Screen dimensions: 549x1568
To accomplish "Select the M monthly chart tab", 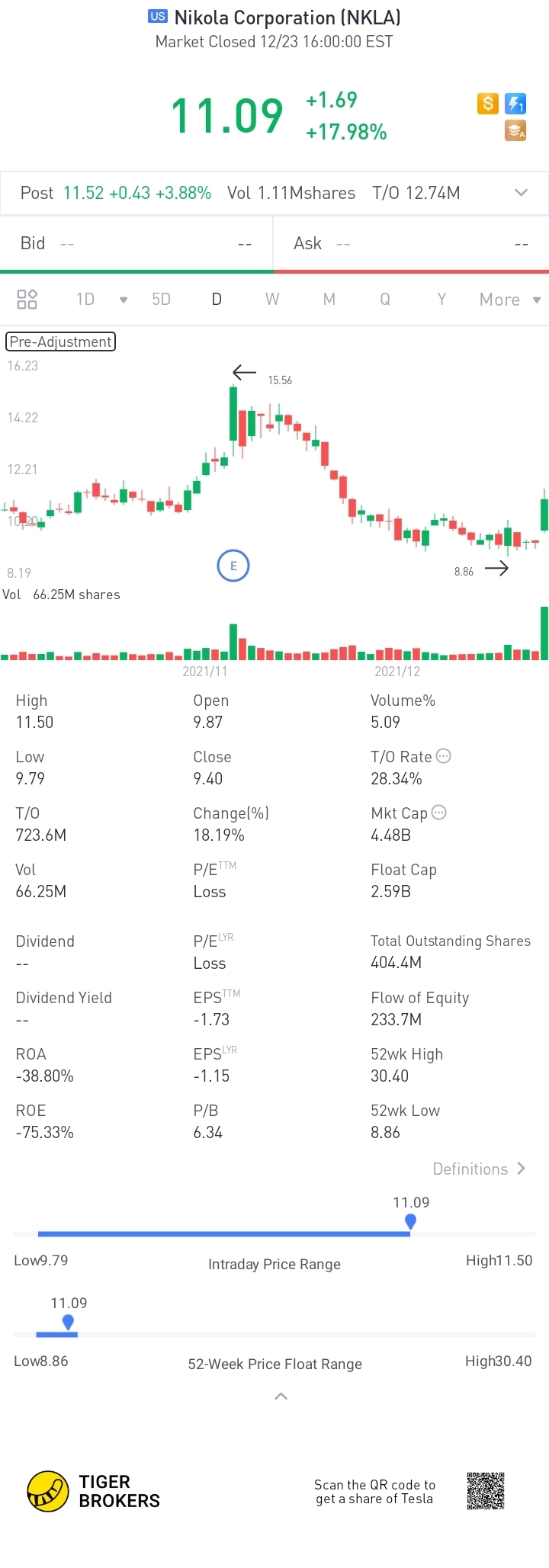I will [329, 299].
